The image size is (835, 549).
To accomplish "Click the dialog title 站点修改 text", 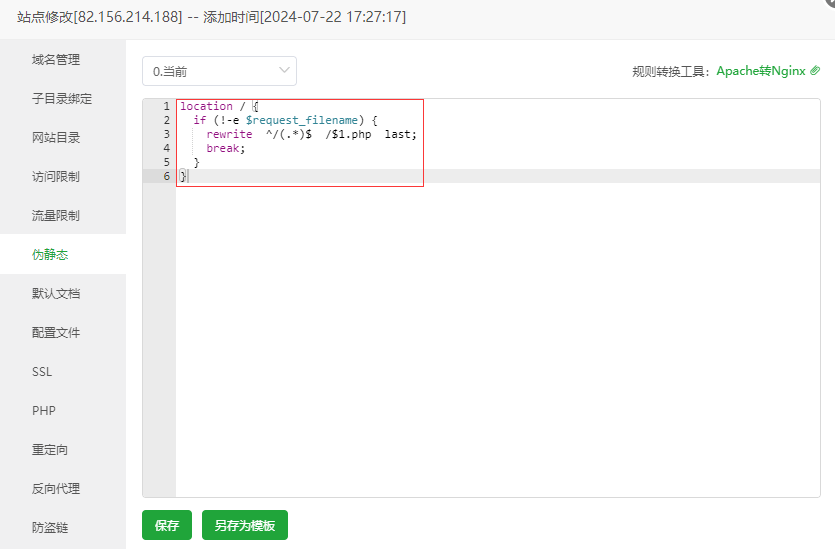I will (x=45, y=17).
